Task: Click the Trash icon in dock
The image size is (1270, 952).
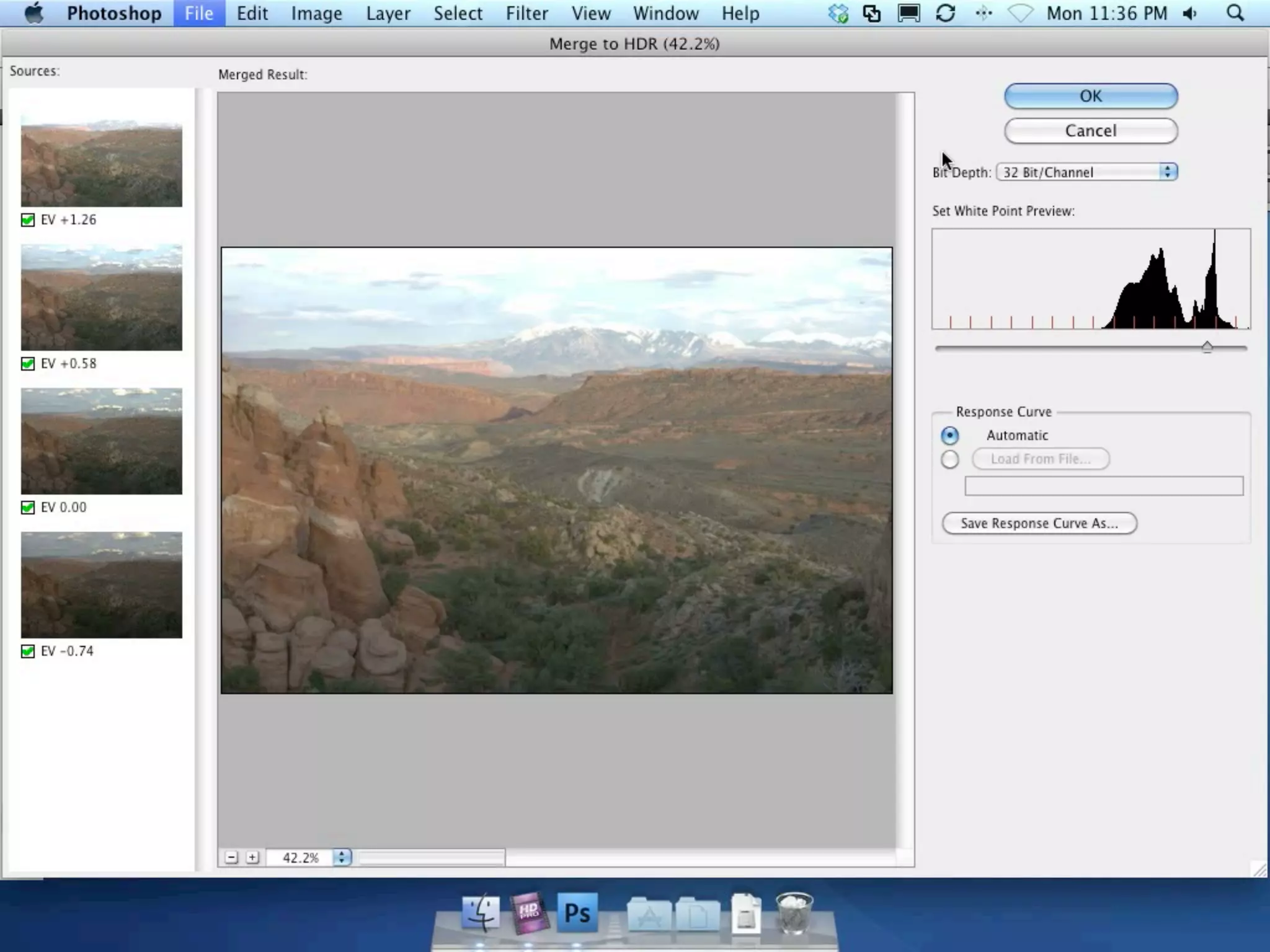Action: (x=794, y=912)
